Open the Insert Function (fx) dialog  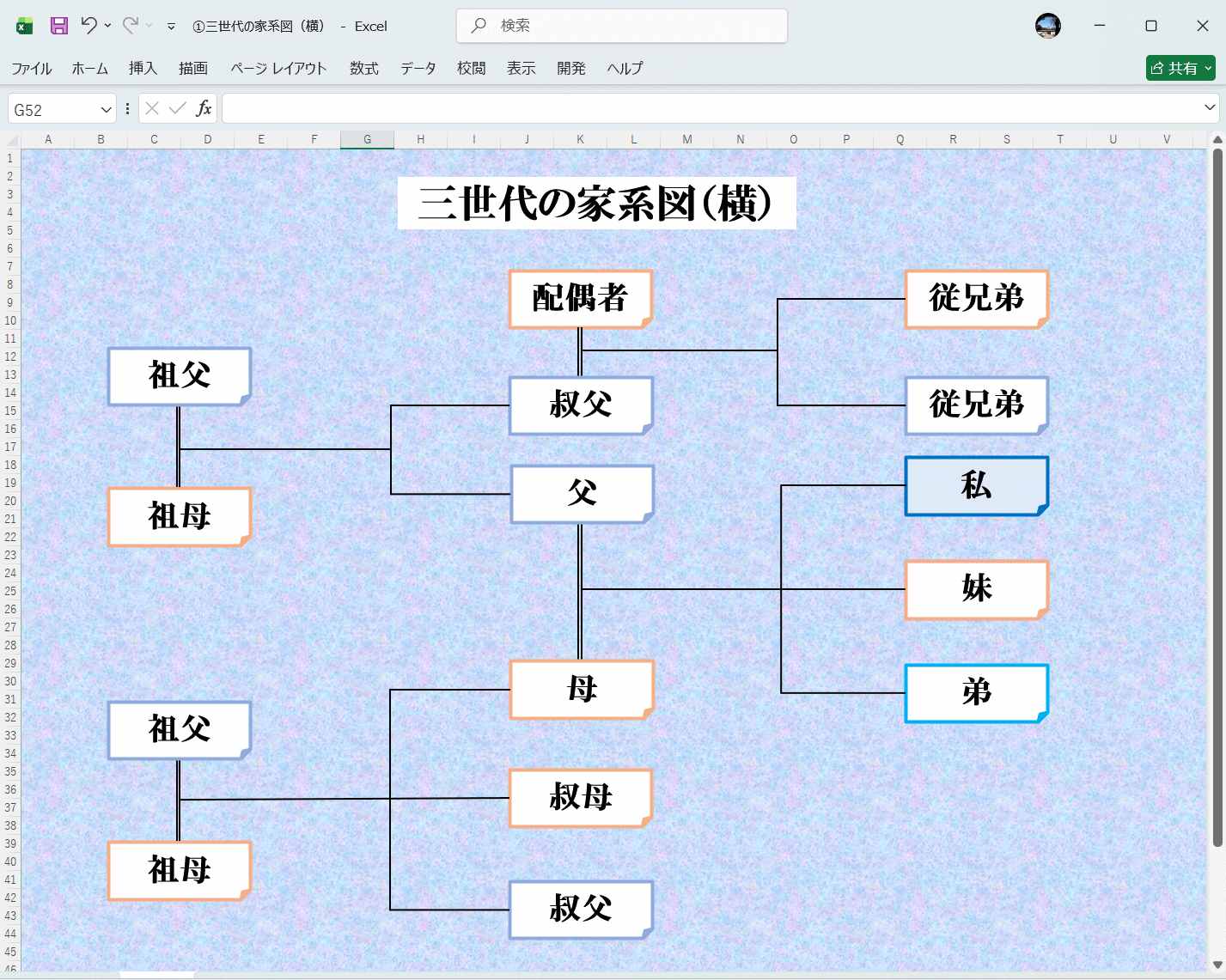204,108
